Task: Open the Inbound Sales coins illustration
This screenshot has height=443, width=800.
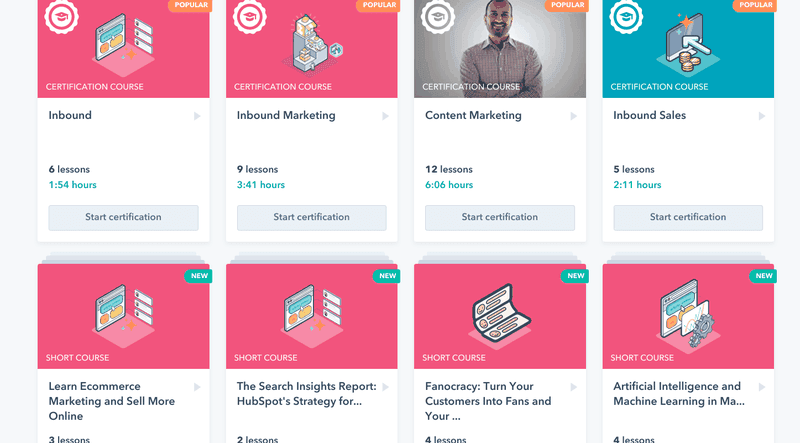Action: coord(688,44)
